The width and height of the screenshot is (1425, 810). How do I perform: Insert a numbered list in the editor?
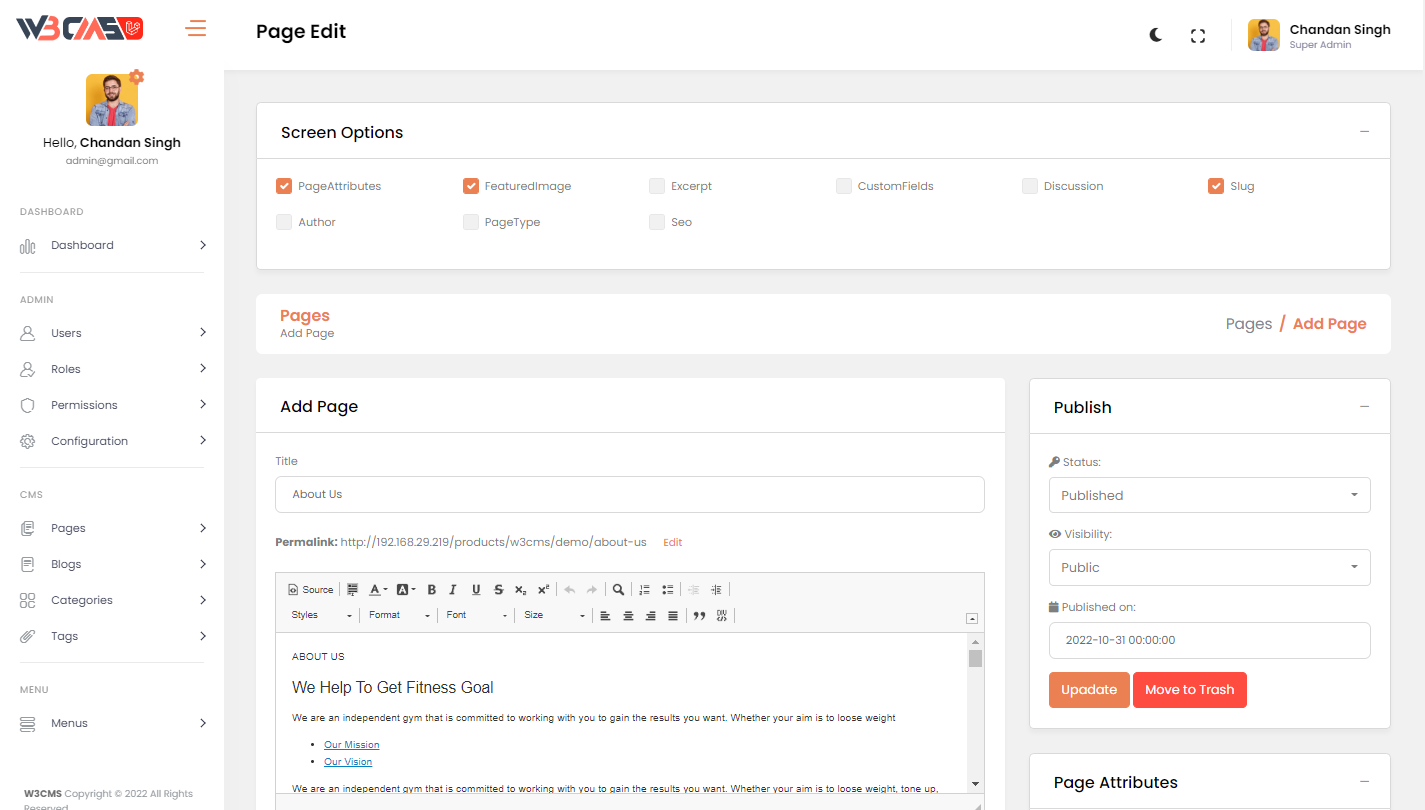click(x=644, y=590)
